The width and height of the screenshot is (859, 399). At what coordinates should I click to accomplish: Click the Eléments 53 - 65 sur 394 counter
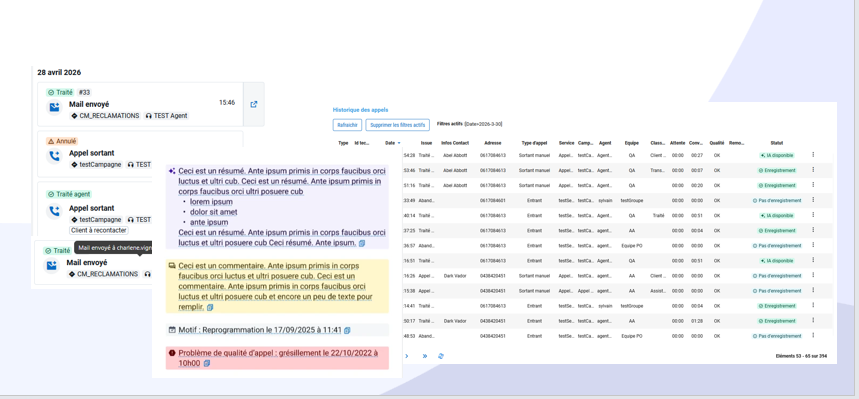tap(801, 356)
